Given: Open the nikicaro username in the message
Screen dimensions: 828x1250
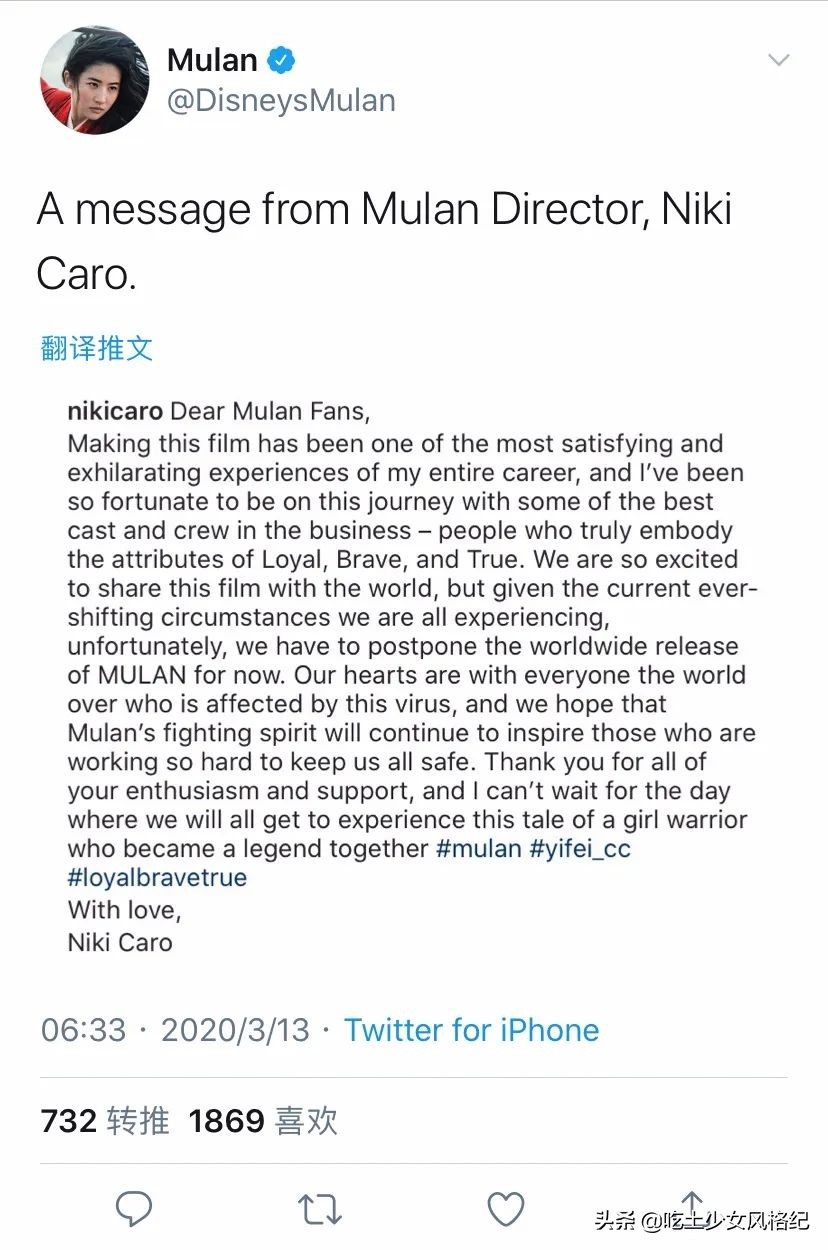Looking at the screenshot, I should 116,411.
